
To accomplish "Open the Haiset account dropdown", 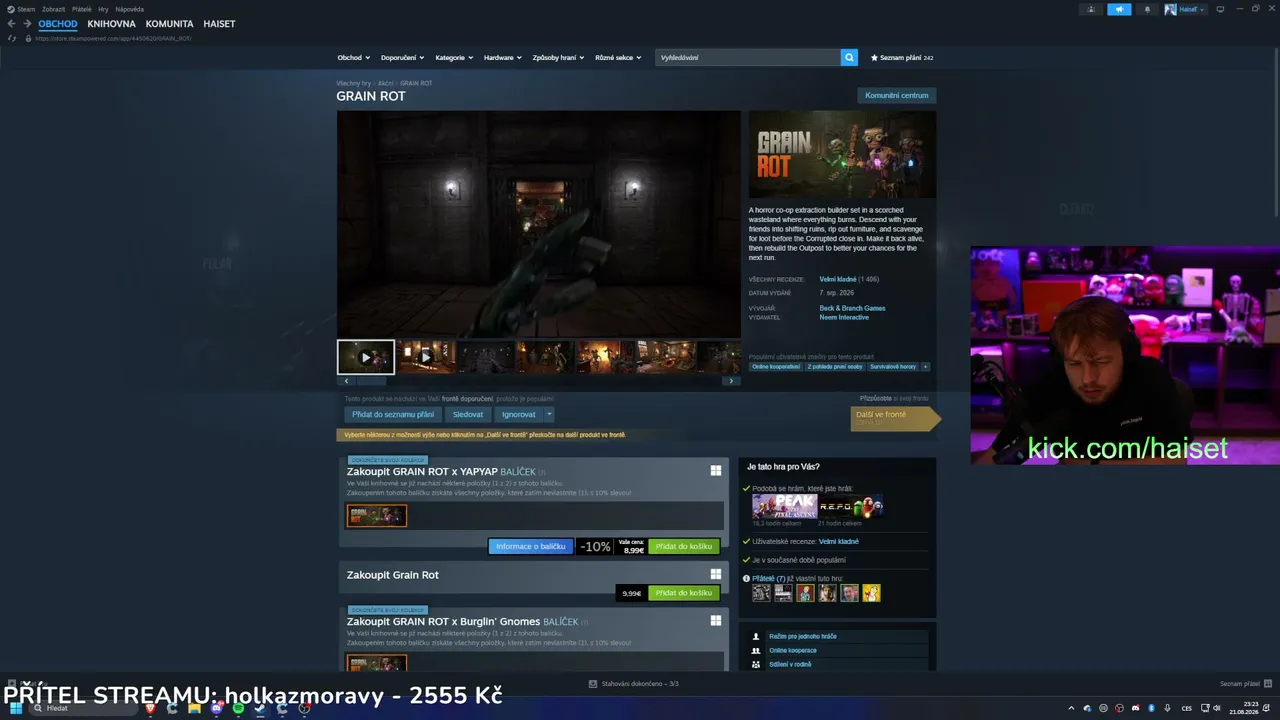I will click(1185, 9).
